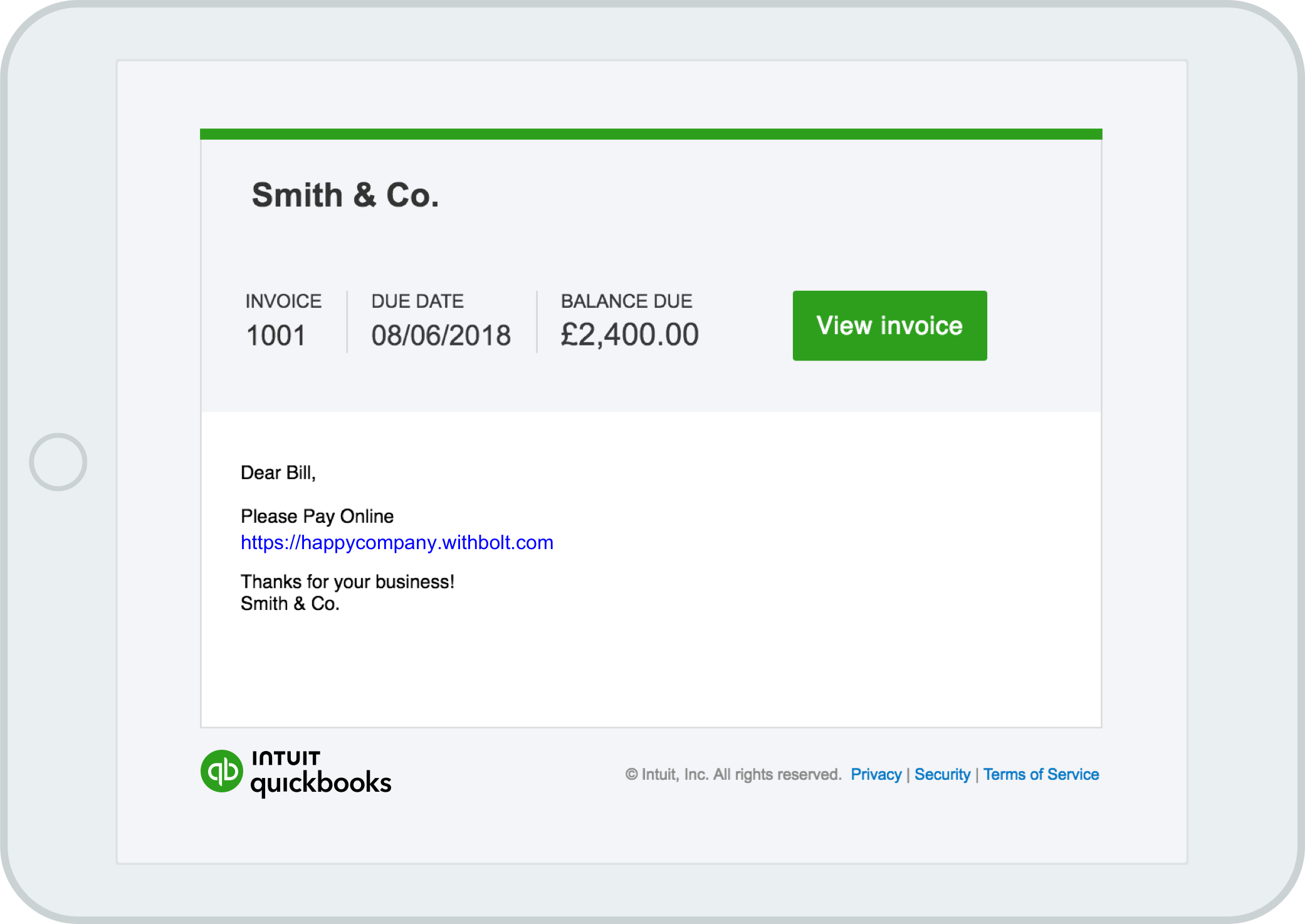Select invoice number 1001
Screen dimensions: 1305x924
[x=276, y=335]
